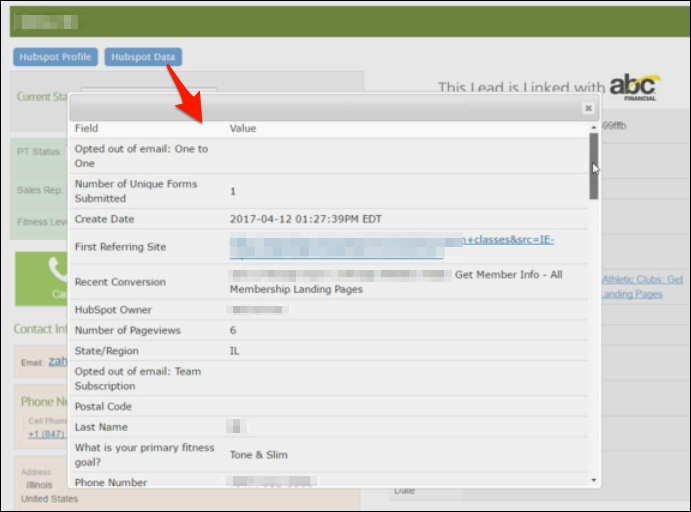The image size is (691, 512).
Task: Click the scrollbar down arrow in popup
Action: pos(594,480)
